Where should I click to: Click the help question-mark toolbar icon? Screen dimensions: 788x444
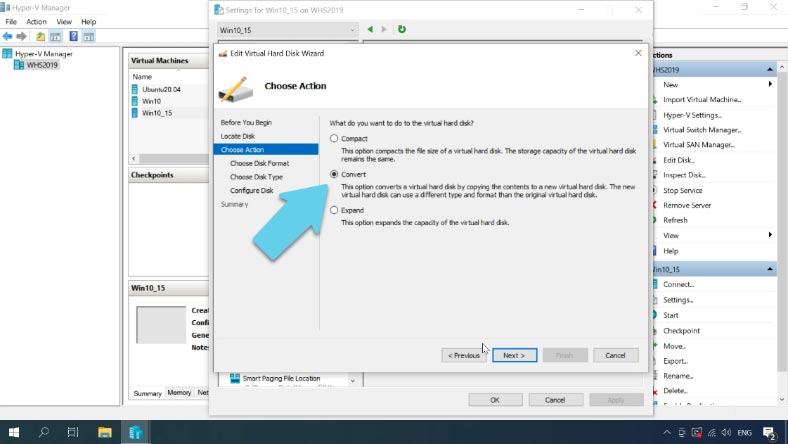coord(73,36)
